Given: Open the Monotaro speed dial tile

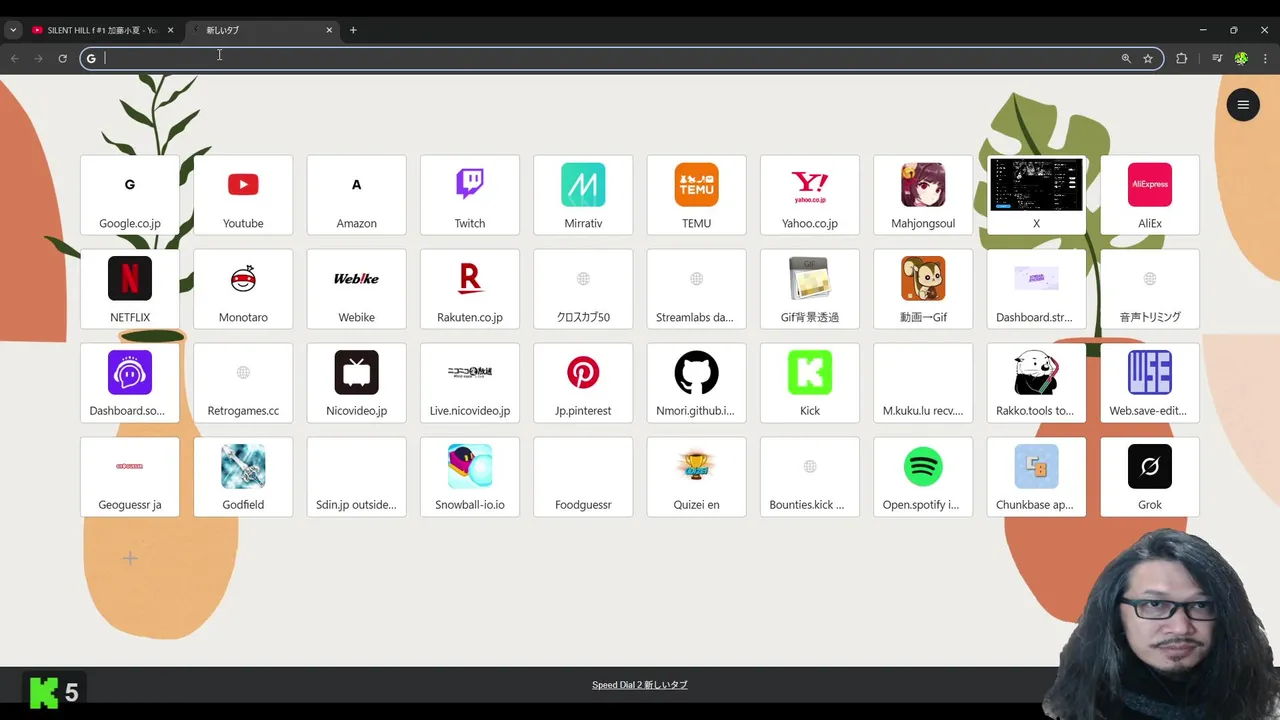Looking at the screenshot, I should coord(243,289).
